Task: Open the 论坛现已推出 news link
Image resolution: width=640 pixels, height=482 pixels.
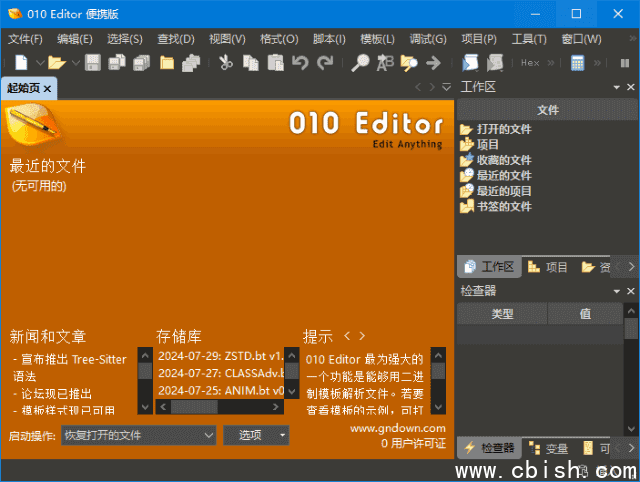Action: [x=53, y=394]
